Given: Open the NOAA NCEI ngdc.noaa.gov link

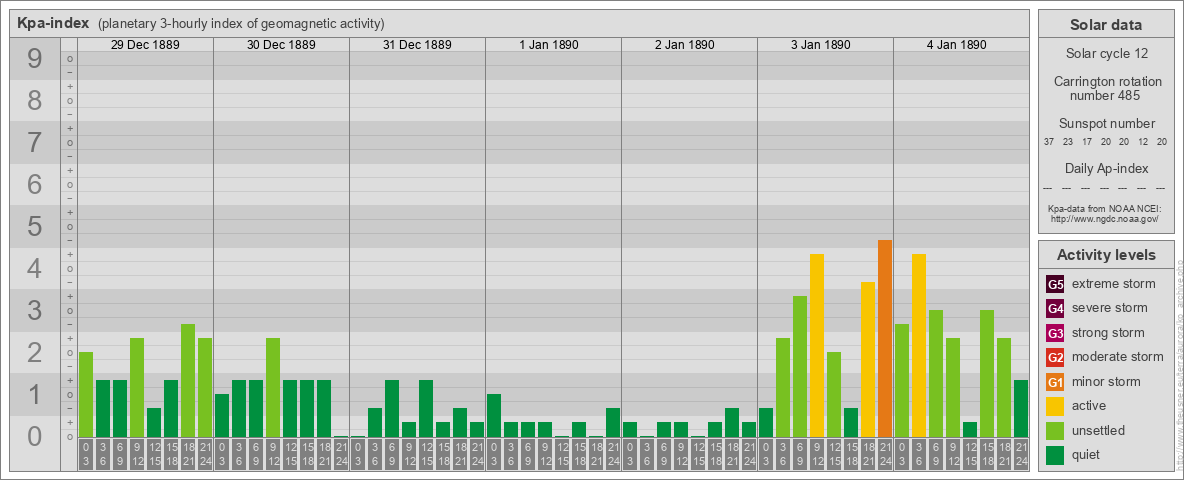Looking at the screenshot, I should tap(1103, 218).
